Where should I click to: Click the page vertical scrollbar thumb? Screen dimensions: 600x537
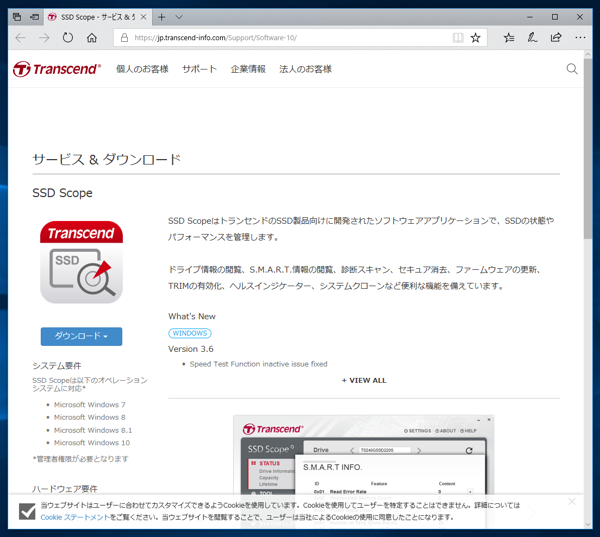[x=588, y=149]
